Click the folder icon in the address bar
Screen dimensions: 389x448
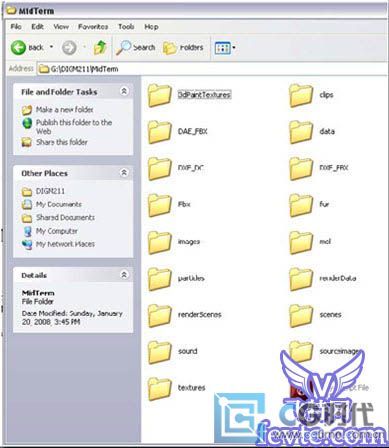[44, 69]
